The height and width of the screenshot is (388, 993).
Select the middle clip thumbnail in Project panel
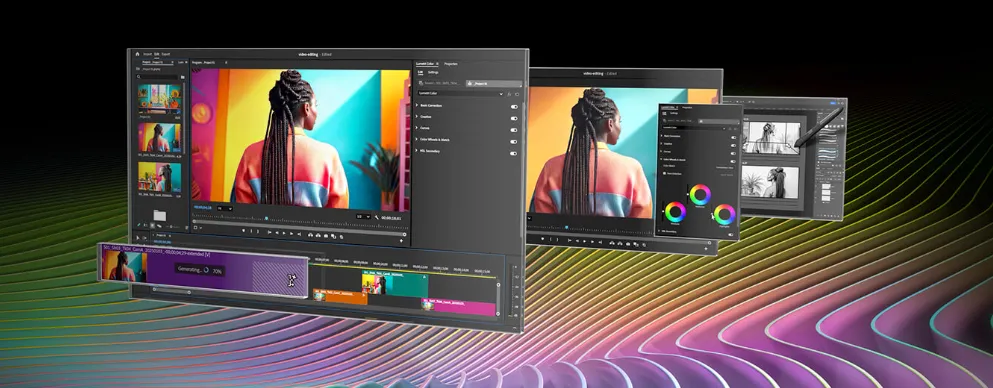tap(160, 137)
